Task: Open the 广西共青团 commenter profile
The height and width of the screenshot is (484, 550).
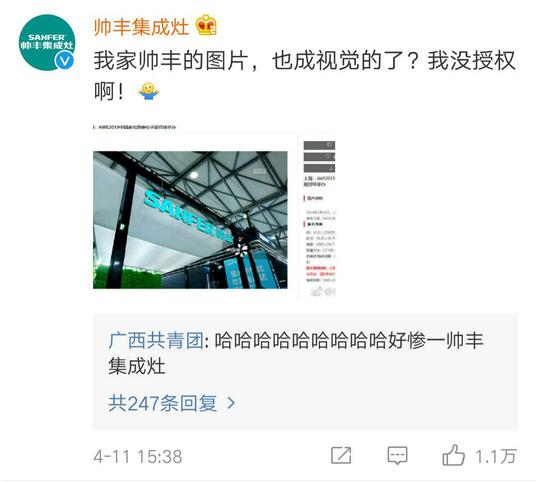Action: coord(156,341)
